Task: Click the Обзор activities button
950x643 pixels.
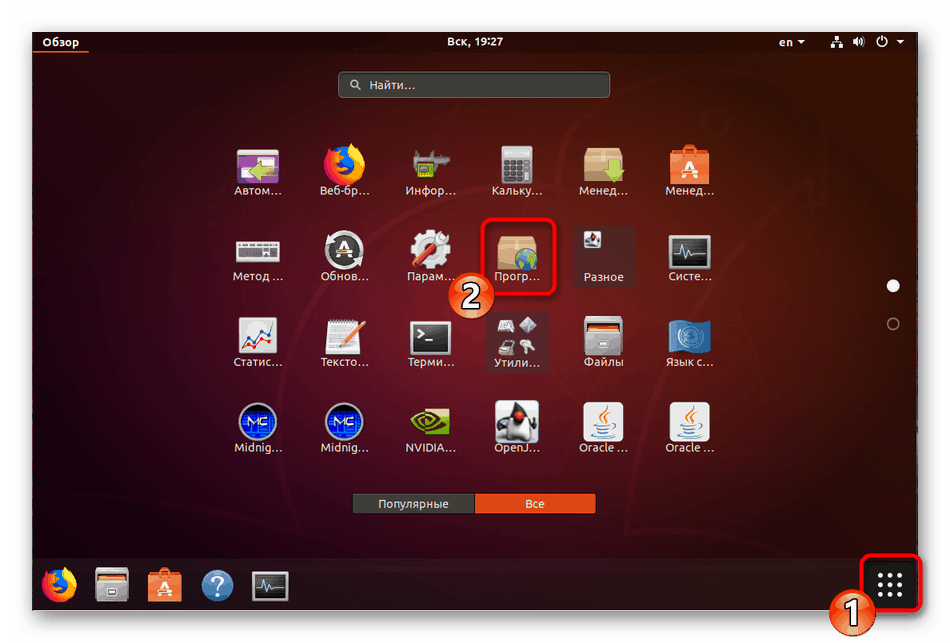Action: point(61,42)
